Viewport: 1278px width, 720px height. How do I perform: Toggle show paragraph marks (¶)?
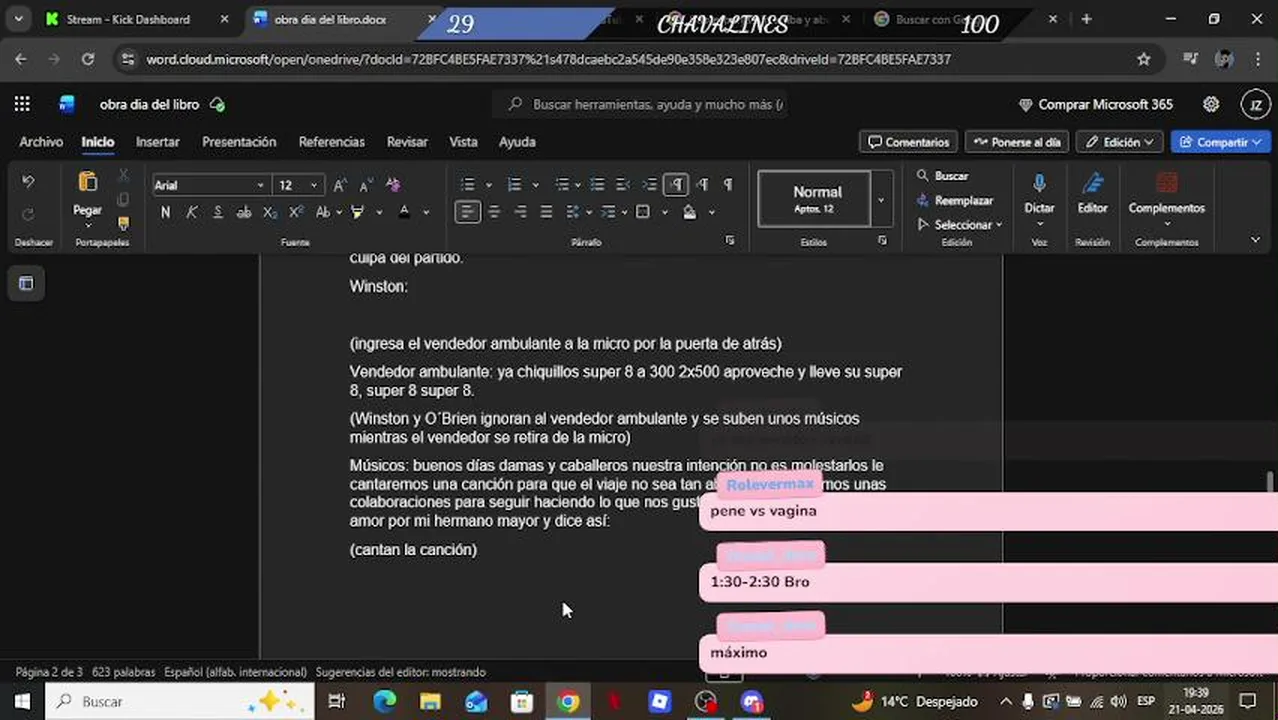pyautogui.click(x=728, y=185)
